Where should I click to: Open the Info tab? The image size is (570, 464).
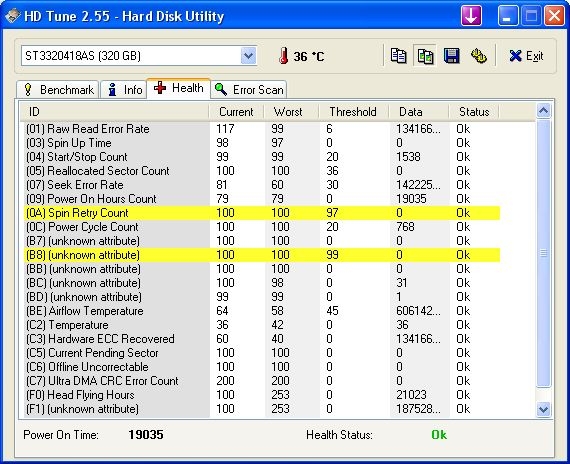pos(124,90)
